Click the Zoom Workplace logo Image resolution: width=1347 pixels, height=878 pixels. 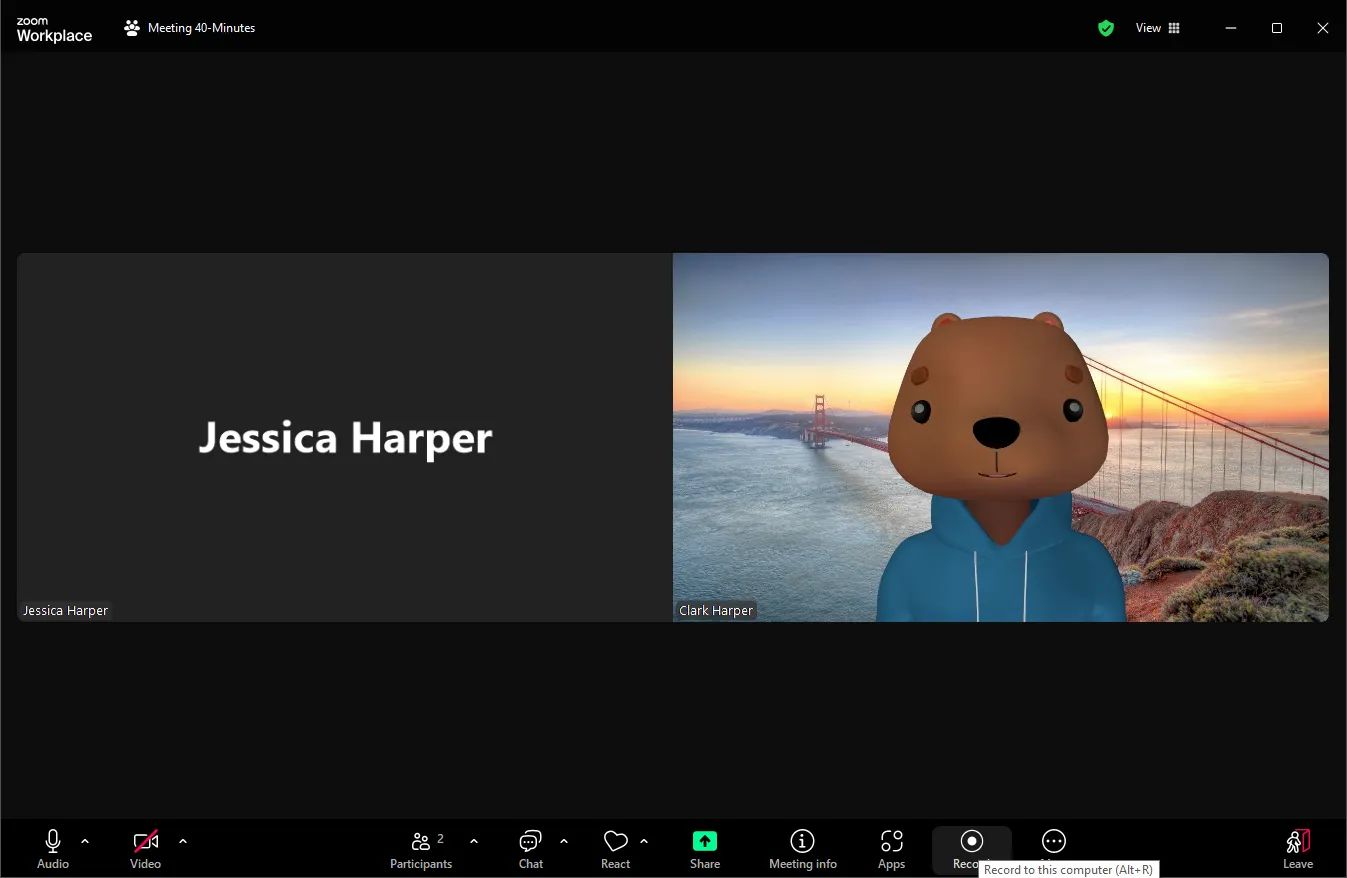click(54, 29)
